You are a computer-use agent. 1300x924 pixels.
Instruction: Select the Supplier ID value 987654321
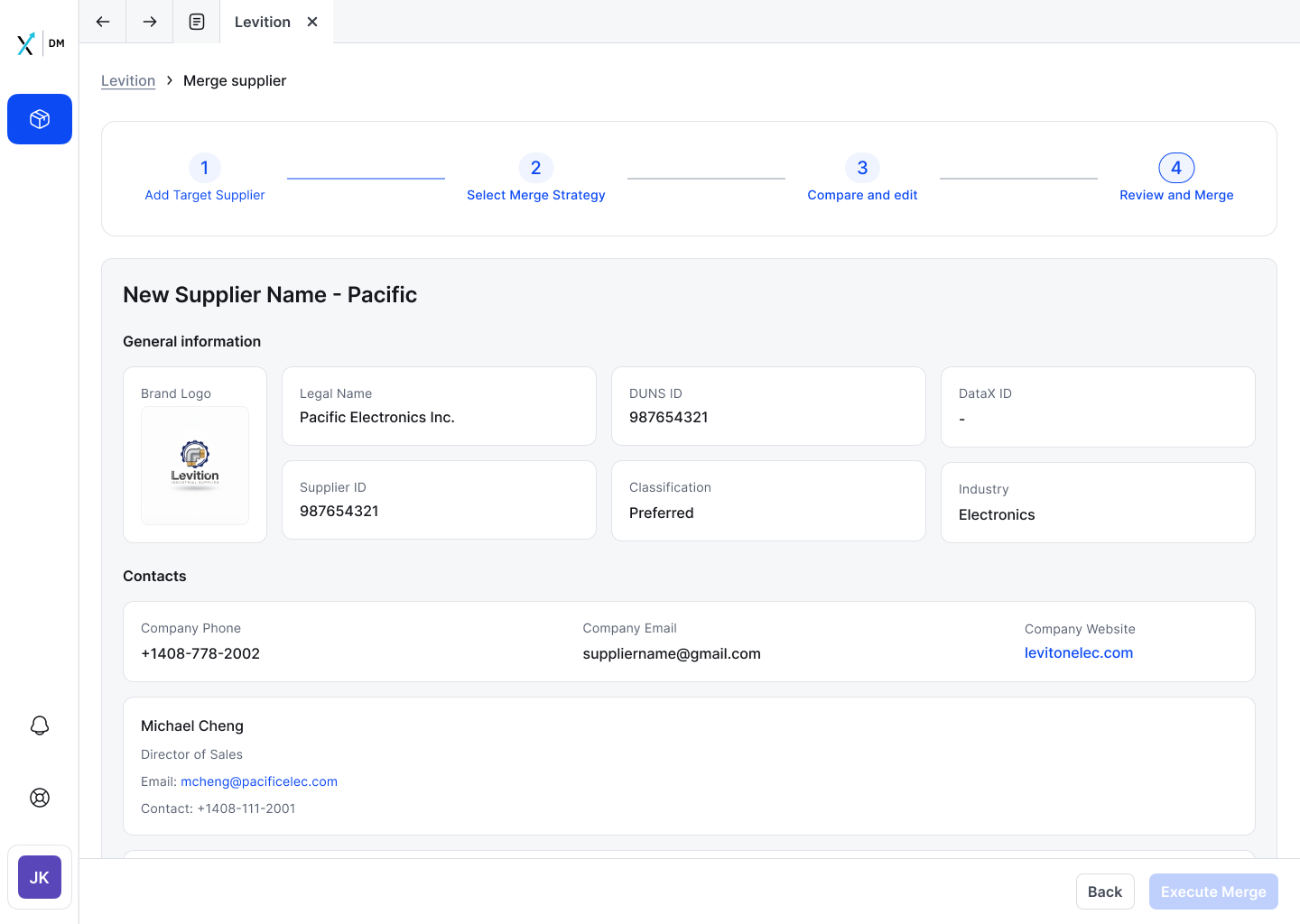339,511
